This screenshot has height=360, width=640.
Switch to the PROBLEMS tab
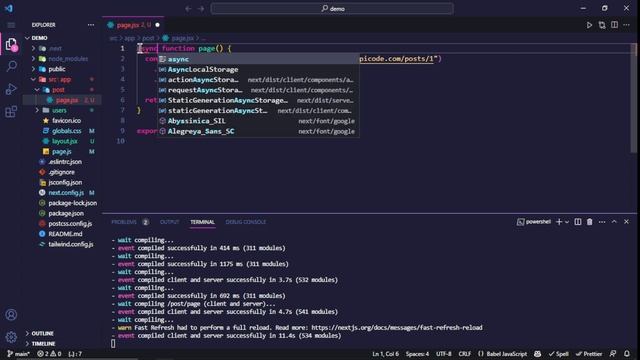124,222
